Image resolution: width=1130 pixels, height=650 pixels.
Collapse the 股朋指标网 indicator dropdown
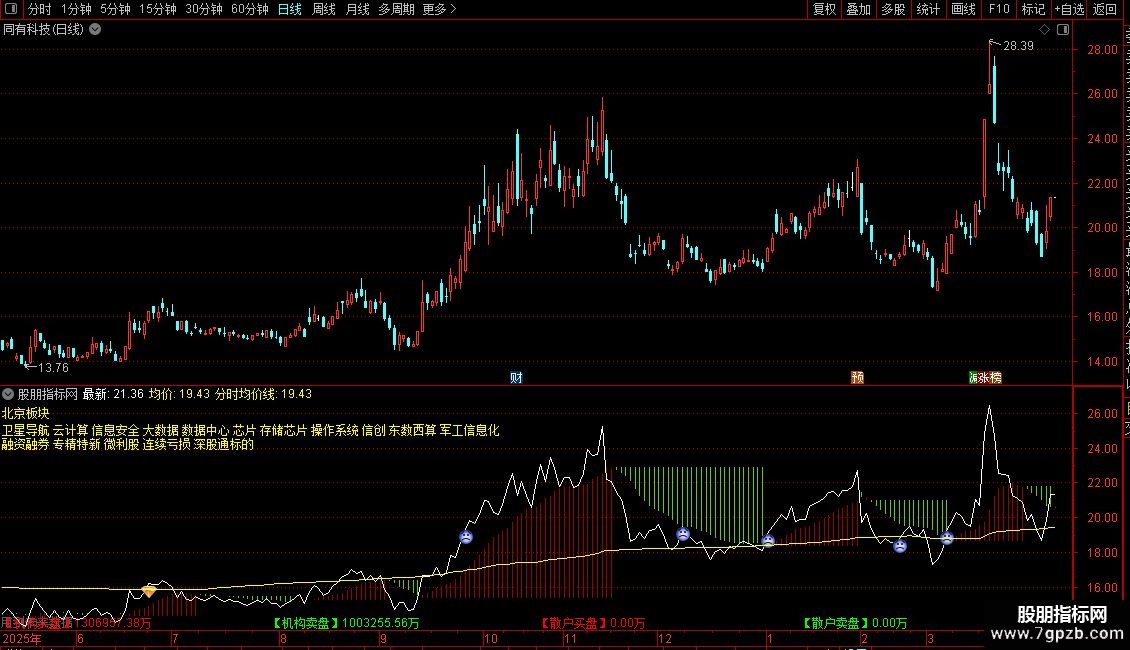8,394
